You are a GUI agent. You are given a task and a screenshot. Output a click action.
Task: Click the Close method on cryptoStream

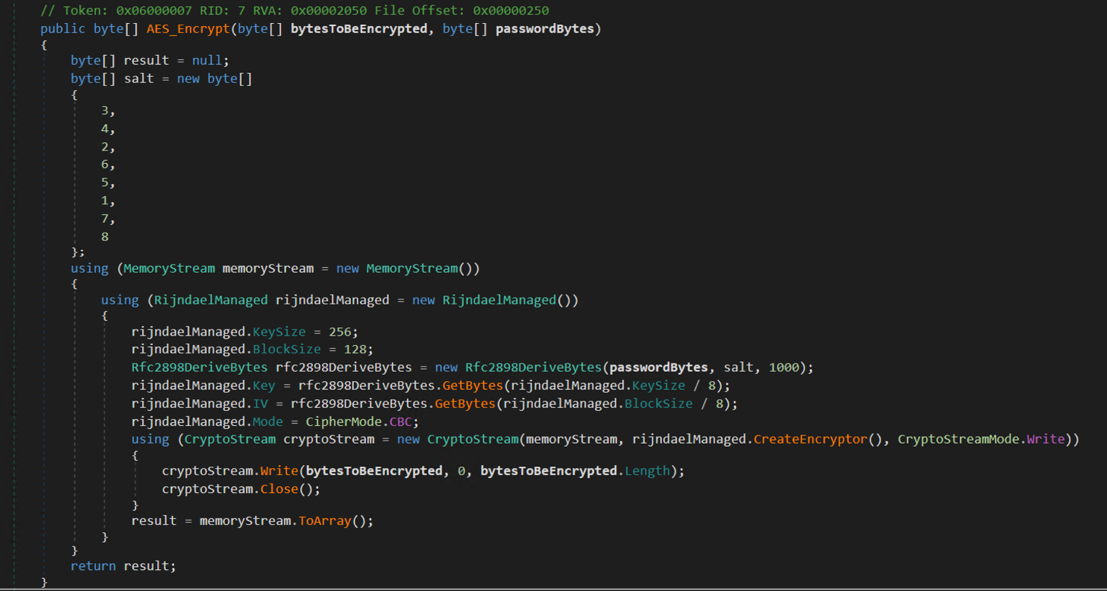276,489
